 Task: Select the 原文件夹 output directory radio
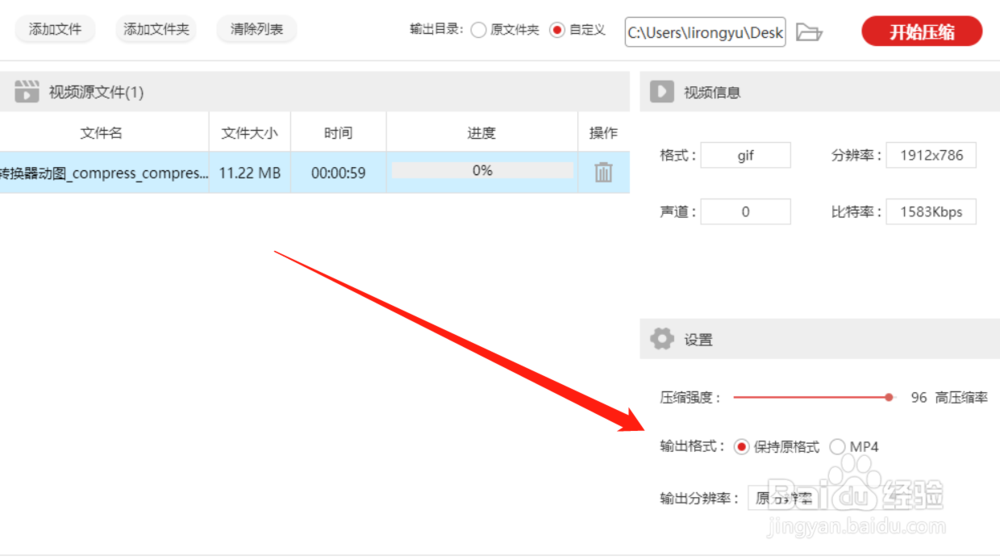pos(478,30)
